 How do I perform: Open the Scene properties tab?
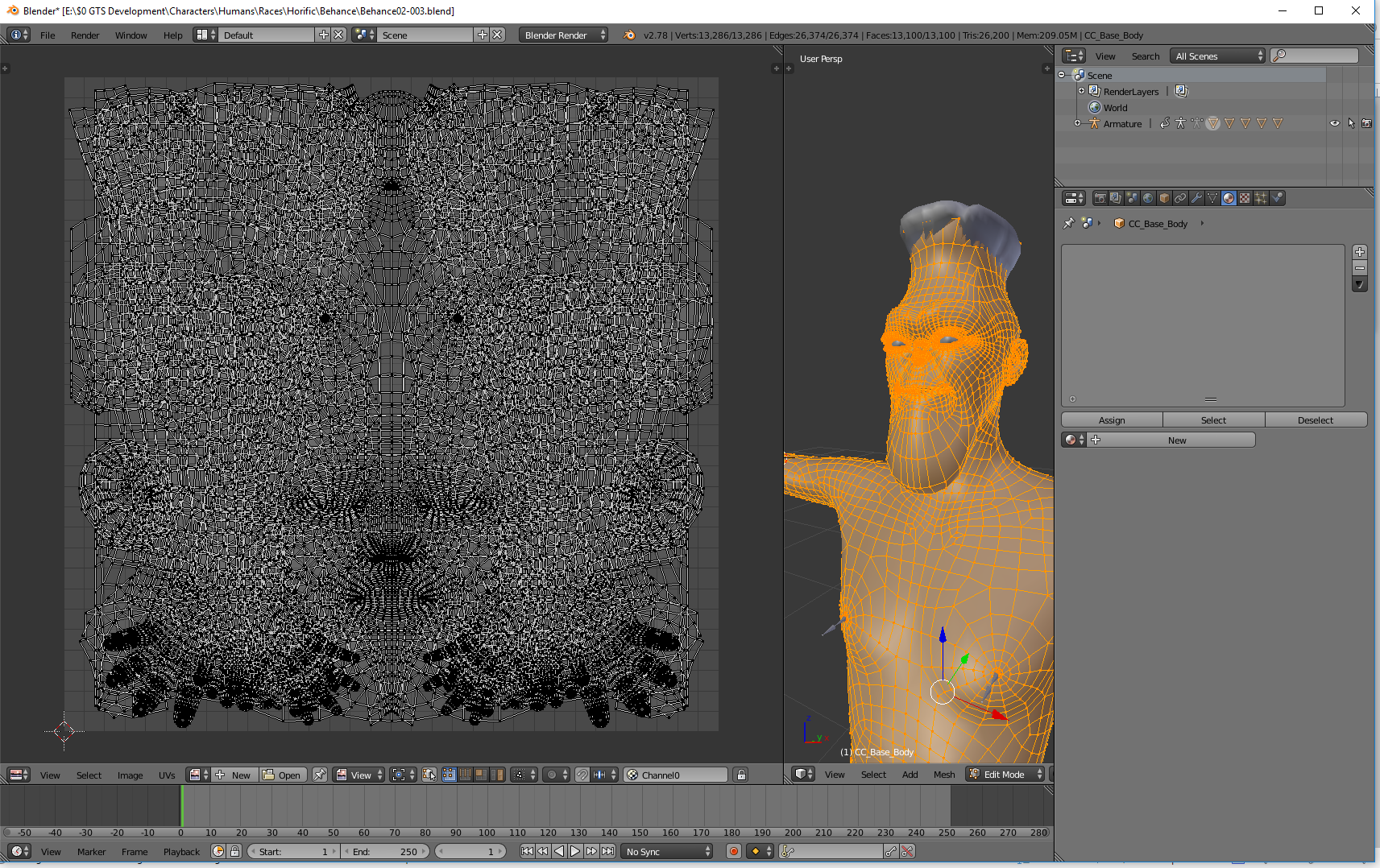tap(1132, 198)
